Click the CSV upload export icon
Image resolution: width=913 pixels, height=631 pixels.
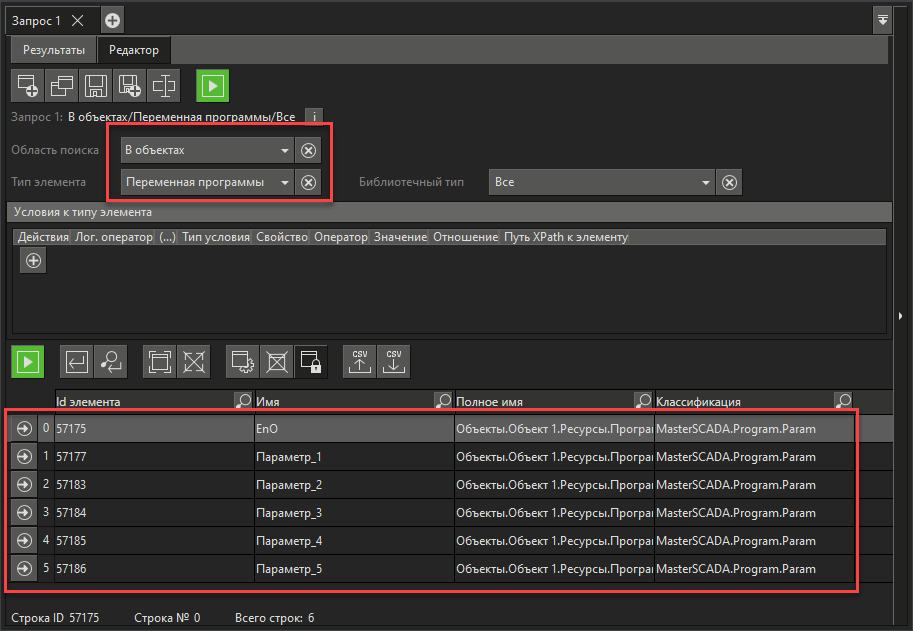[360, 361]
